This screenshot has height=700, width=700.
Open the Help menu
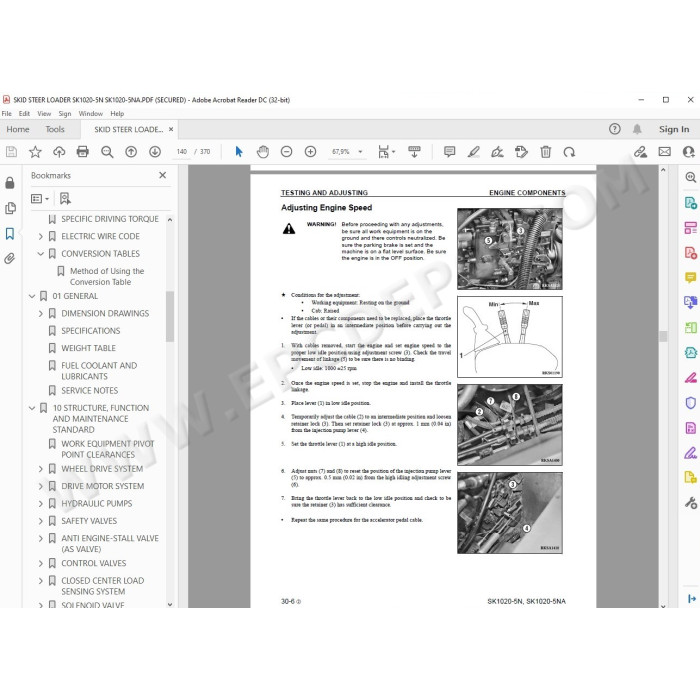click(x=117, y=114)
